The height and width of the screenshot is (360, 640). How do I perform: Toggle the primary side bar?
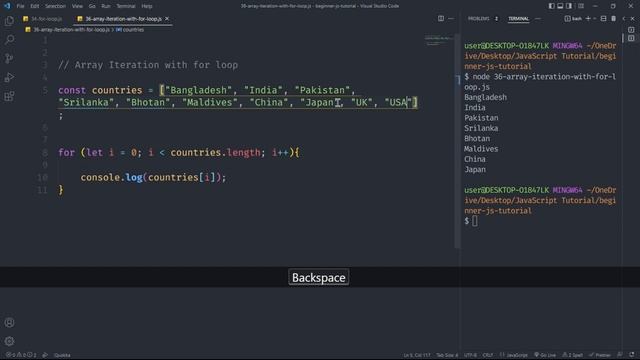pyautogui.click(x=551, y=6)
